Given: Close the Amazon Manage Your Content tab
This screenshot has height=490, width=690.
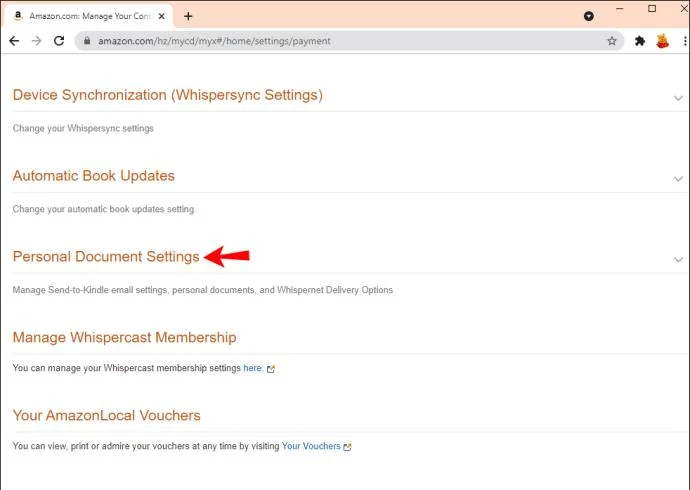Looking at the screenshot, I should point(161,16).
